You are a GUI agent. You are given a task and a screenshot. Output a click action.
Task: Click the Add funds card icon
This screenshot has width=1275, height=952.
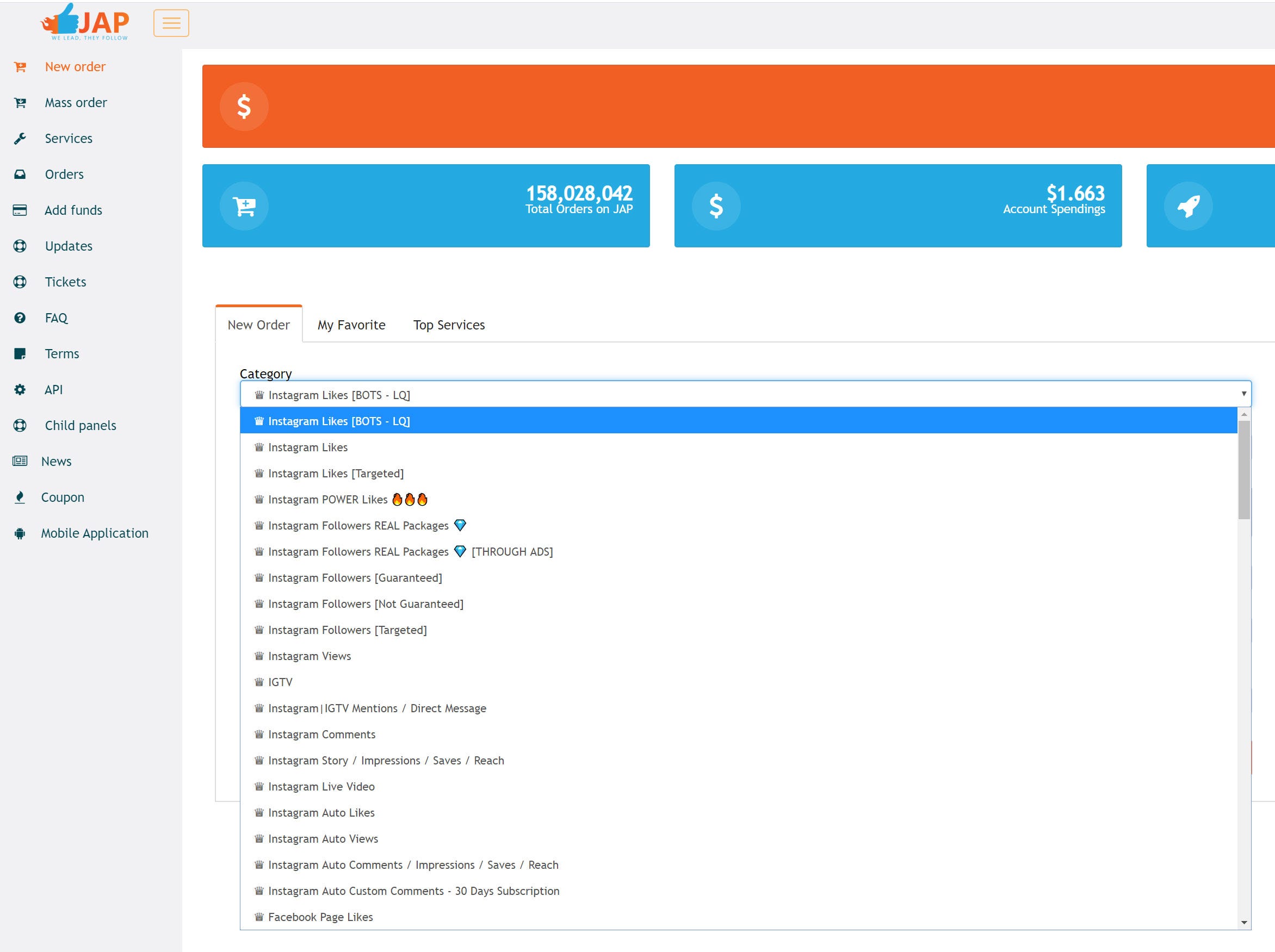20,210
